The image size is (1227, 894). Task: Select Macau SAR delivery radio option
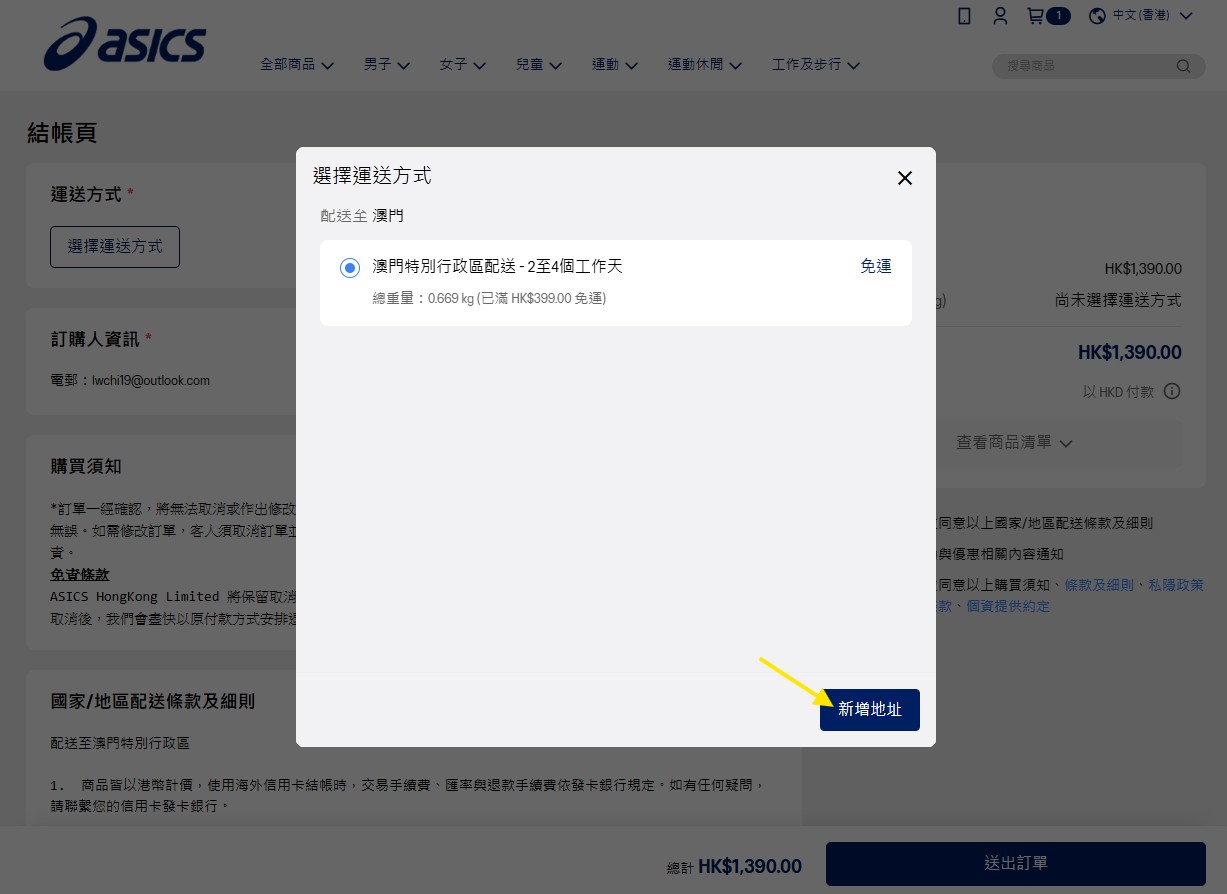click(349, 267)
